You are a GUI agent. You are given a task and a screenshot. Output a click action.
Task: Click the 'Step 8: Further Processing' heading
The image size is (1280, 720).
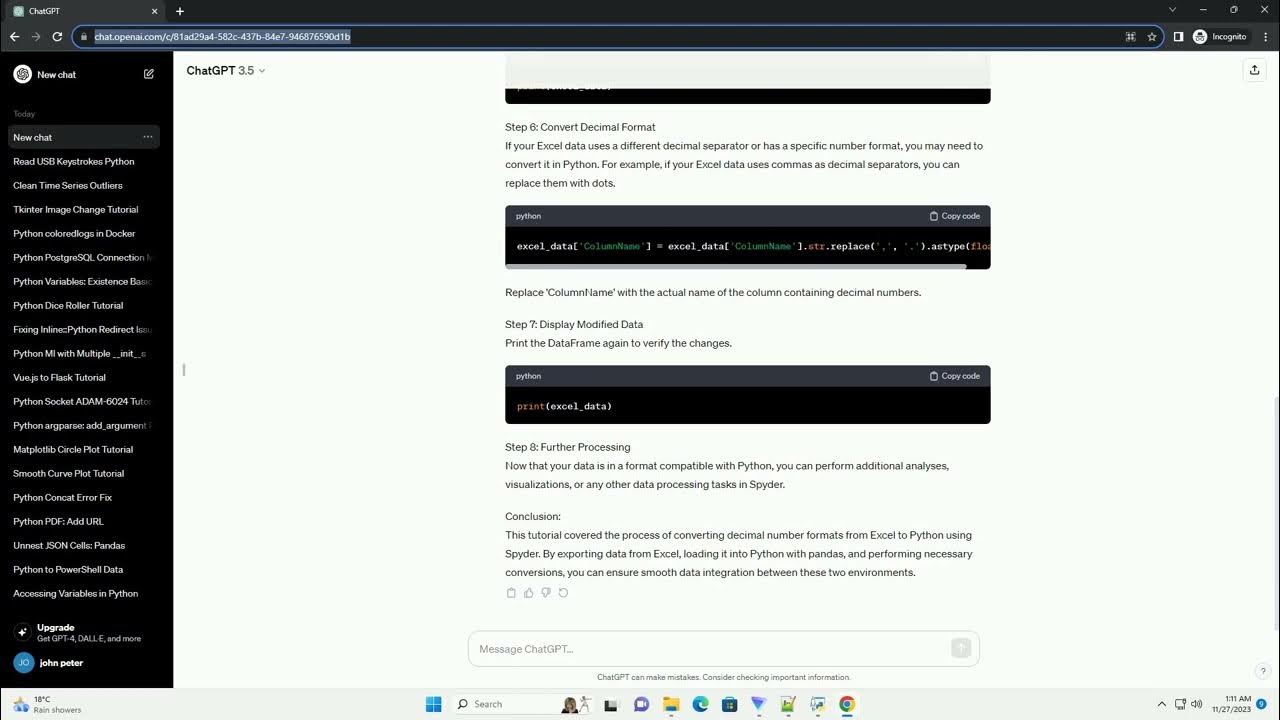coord(567,447)
